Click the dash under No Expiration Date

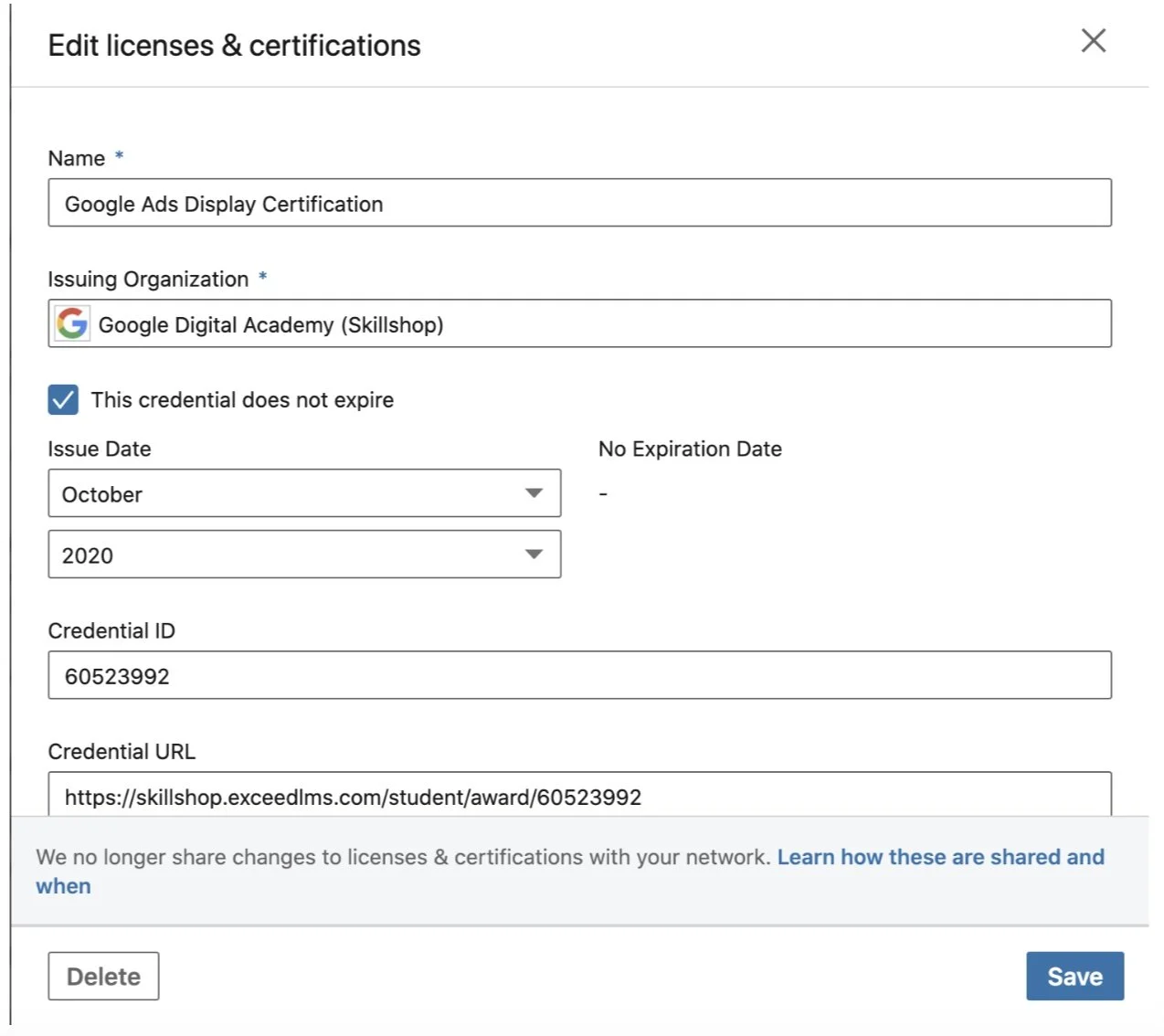(x=603, y=492)
